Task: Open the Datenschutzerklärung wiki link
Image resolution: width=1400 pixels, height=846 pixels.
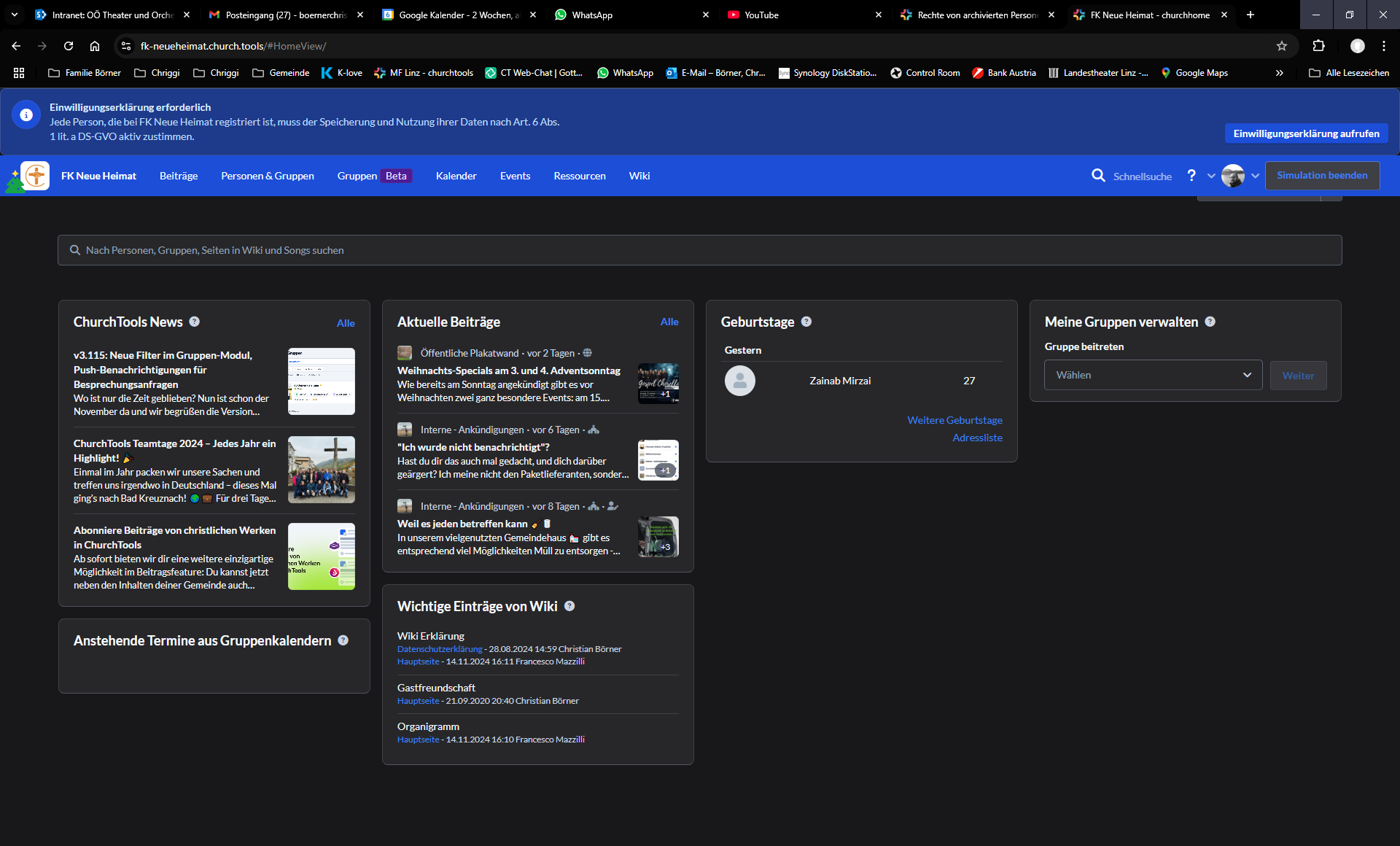Action: [x=440, y=649]
